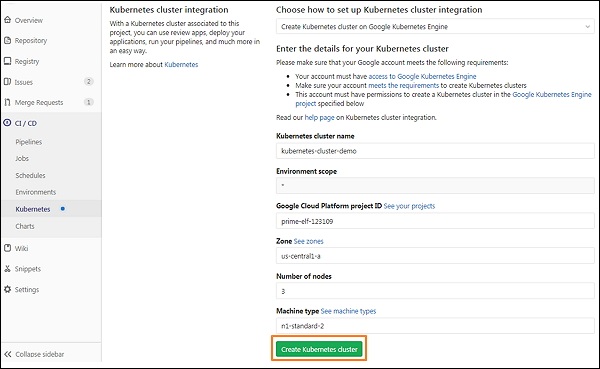Open Schedules submenu item

click(30, 175)
